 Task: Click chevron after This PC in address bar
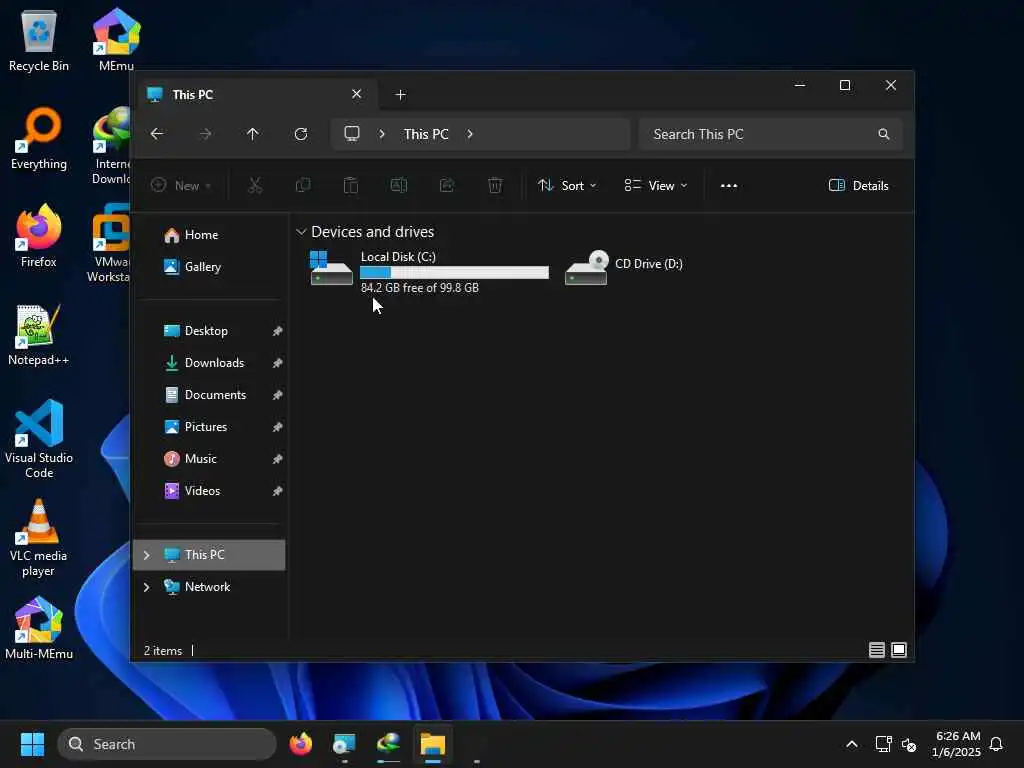(x=470, y=134)
